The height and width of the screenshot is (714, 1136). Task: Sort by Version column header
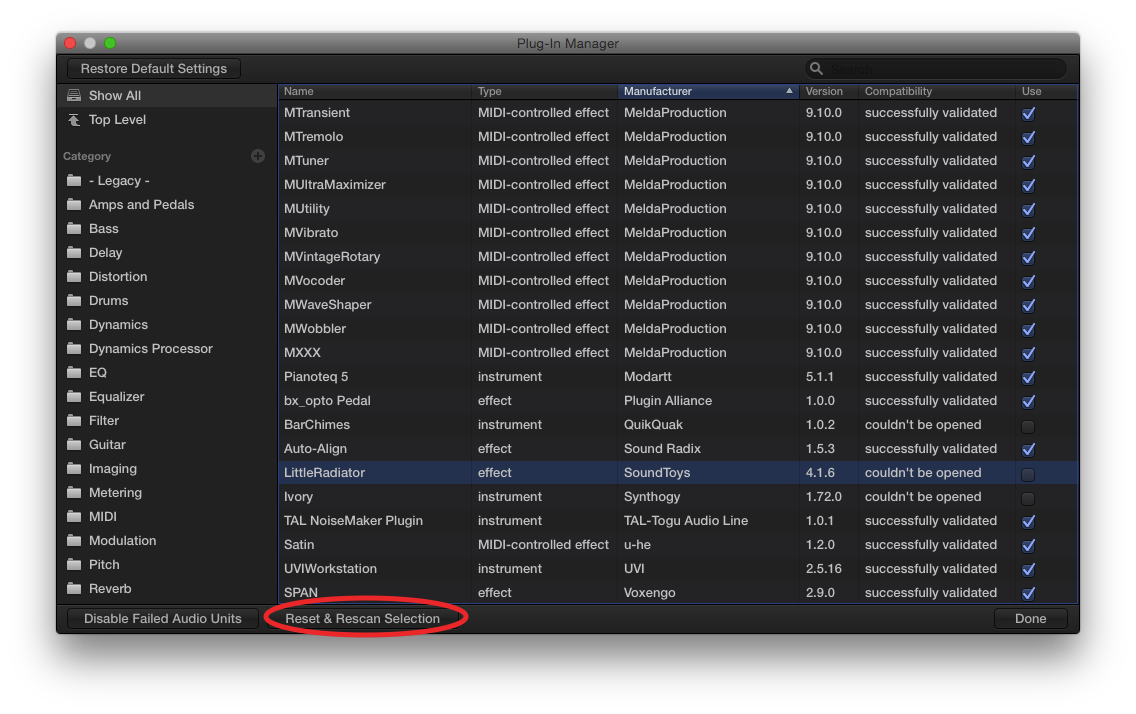point(829,91)
